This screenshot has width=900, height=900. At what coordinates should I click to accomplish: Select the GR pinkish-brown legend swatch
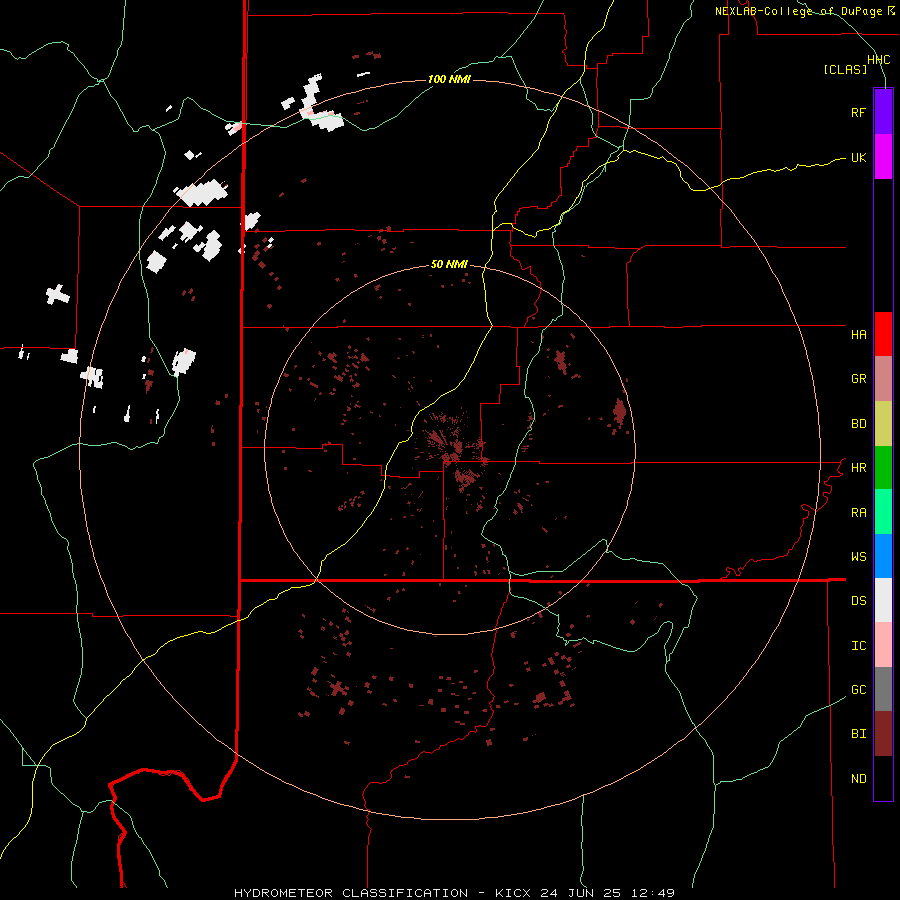tap(883, 378)
